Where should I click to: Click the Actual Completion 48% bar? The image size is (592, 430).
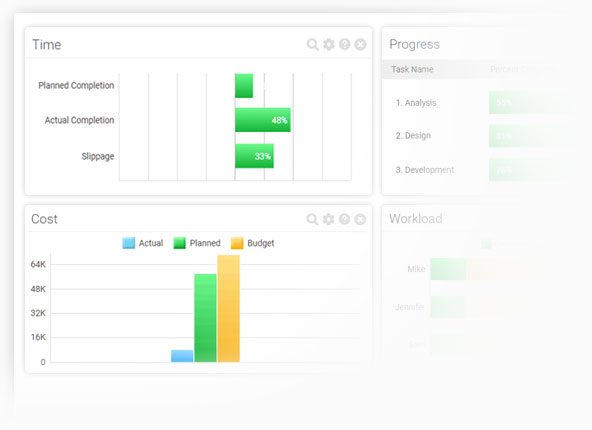click(263, 120)
